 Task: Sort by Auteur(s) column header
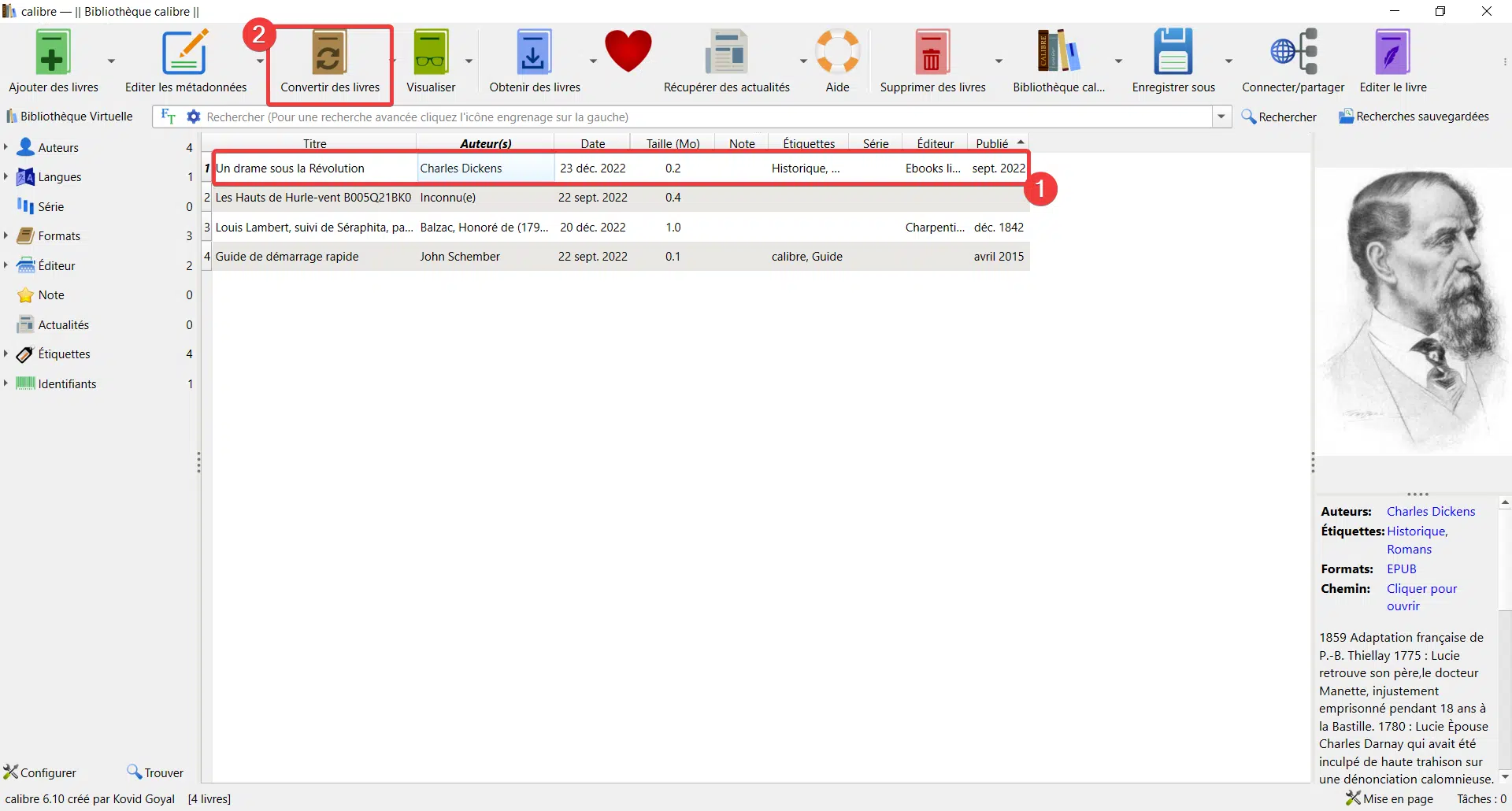(x=485, y=143)
